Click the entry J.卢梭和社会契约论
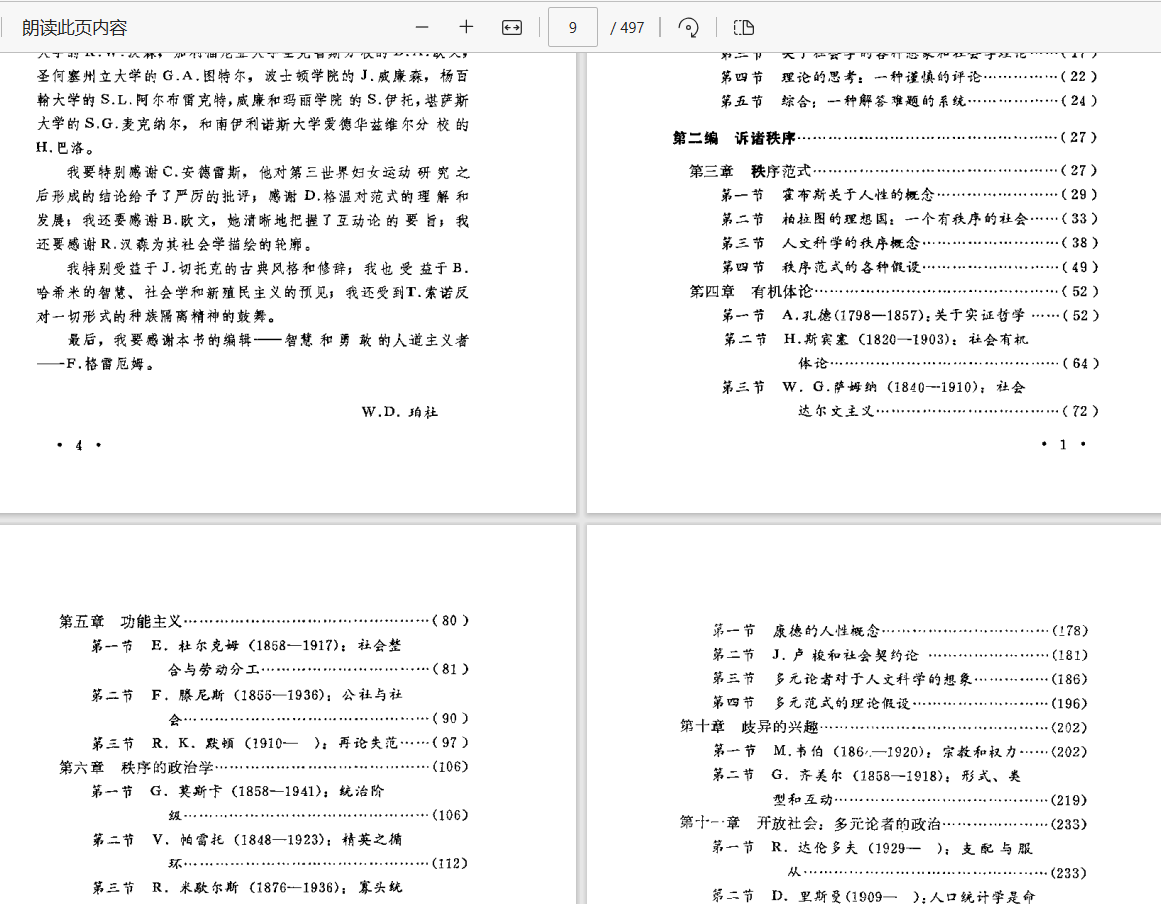Image resolution: width=1161 pixels, height=904 pixels. click(900, 655)
